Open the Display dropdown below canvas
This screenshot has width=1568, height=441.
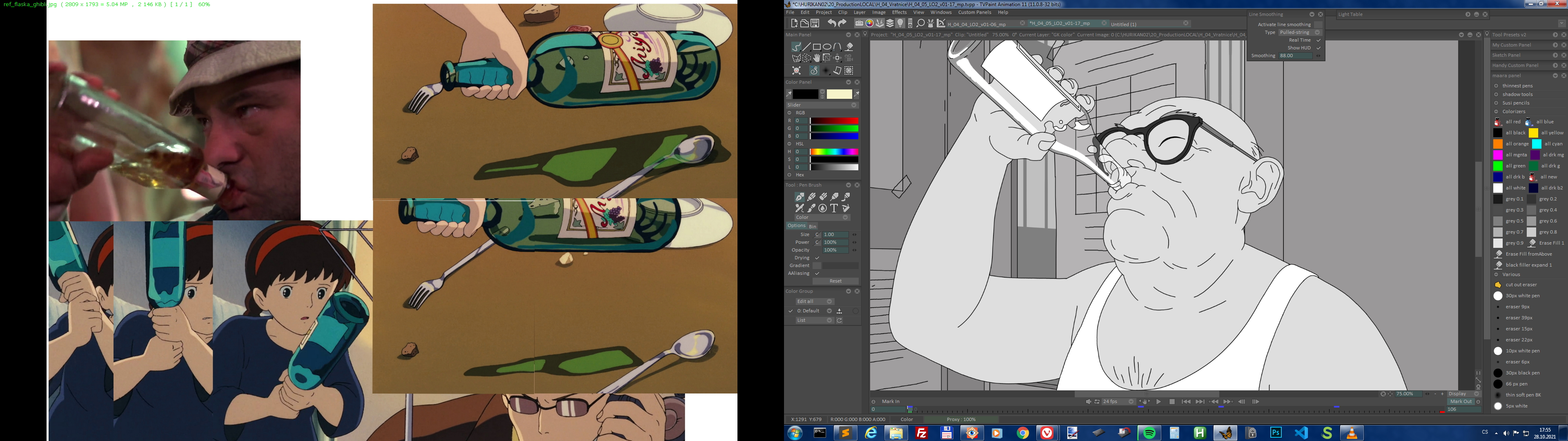pos(1464,394)
